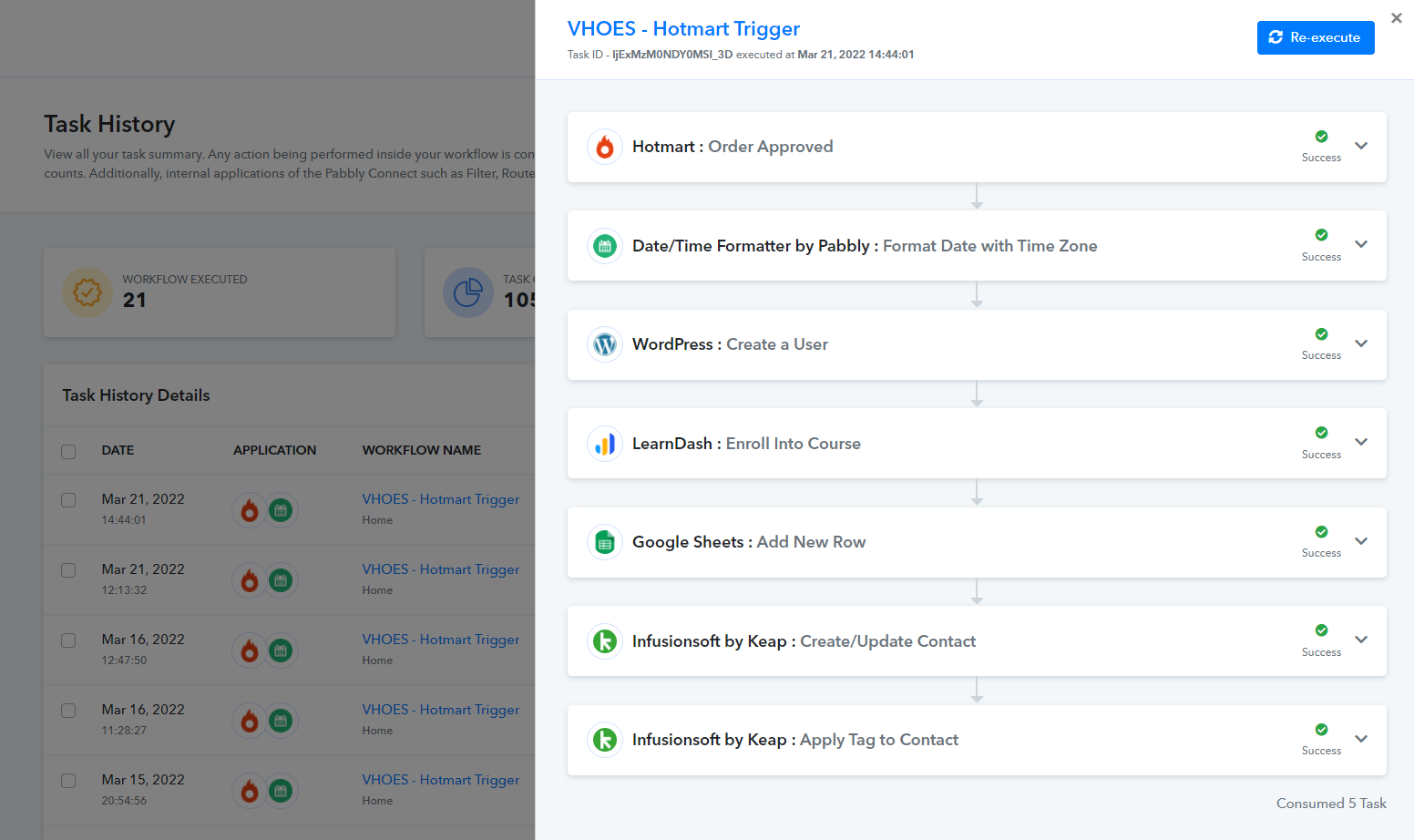The width and height of the screenshot is (1414, 840).
Task: Click the Re-execute button
Action: [1316, 37]
